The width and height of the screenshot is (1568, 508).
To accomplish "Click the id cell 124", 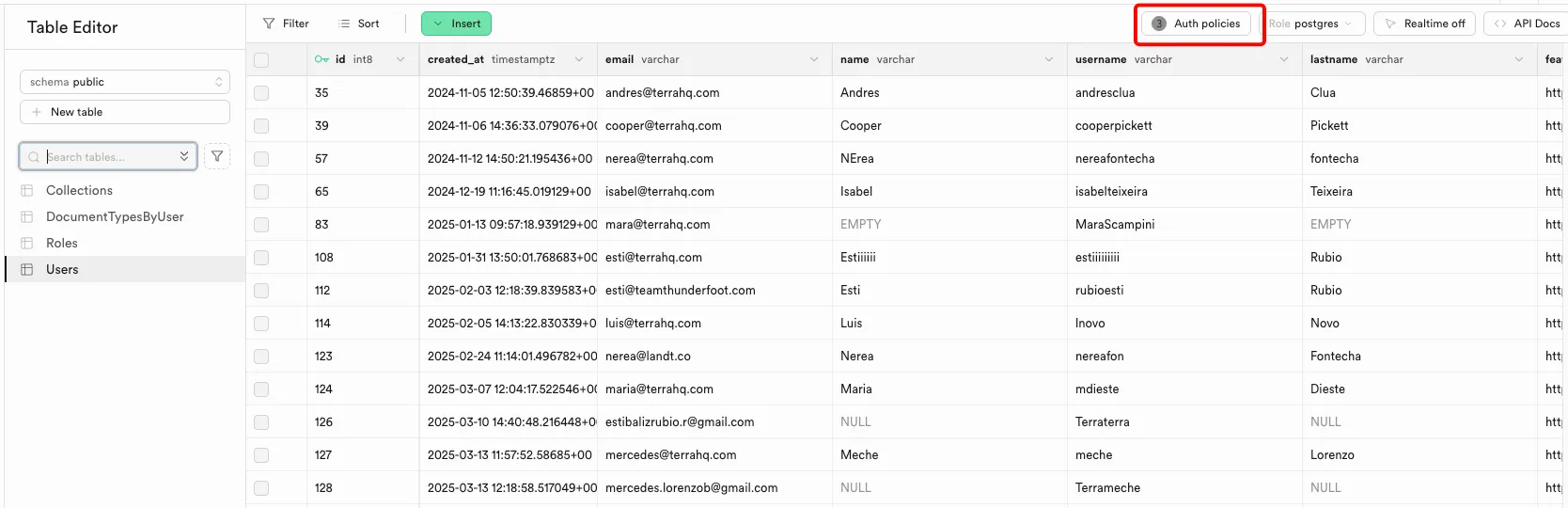I will [x=363, y=389].
